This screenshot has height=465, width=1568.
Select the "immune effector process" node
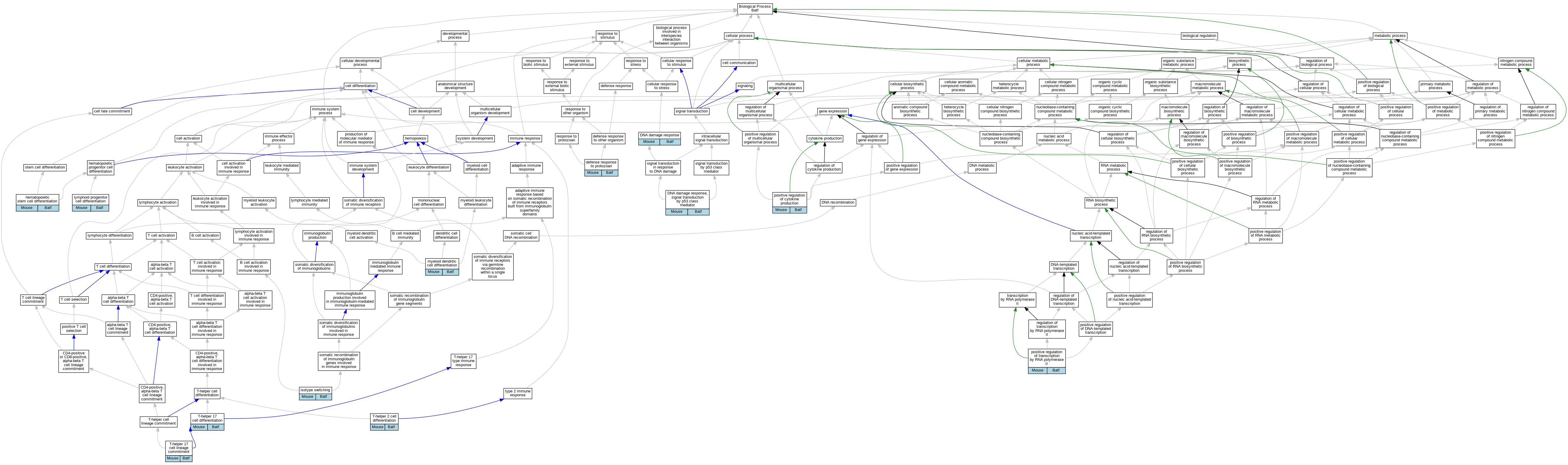pyautogui.click(x=279, y=138)
